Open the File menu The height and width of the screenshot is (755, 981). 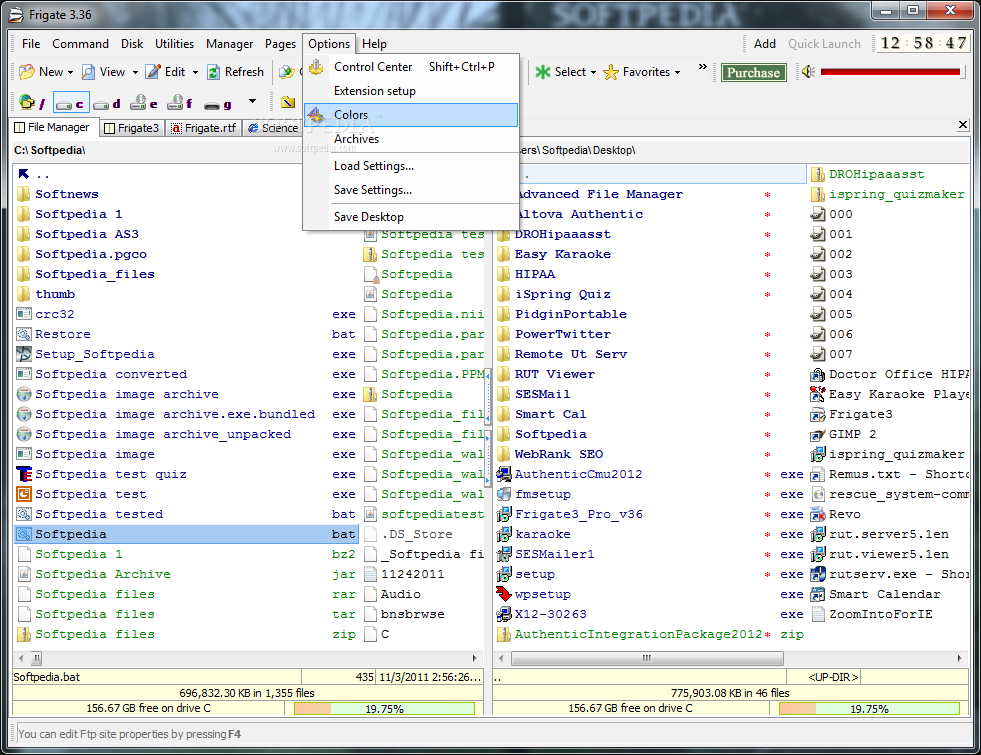point(31,44)
